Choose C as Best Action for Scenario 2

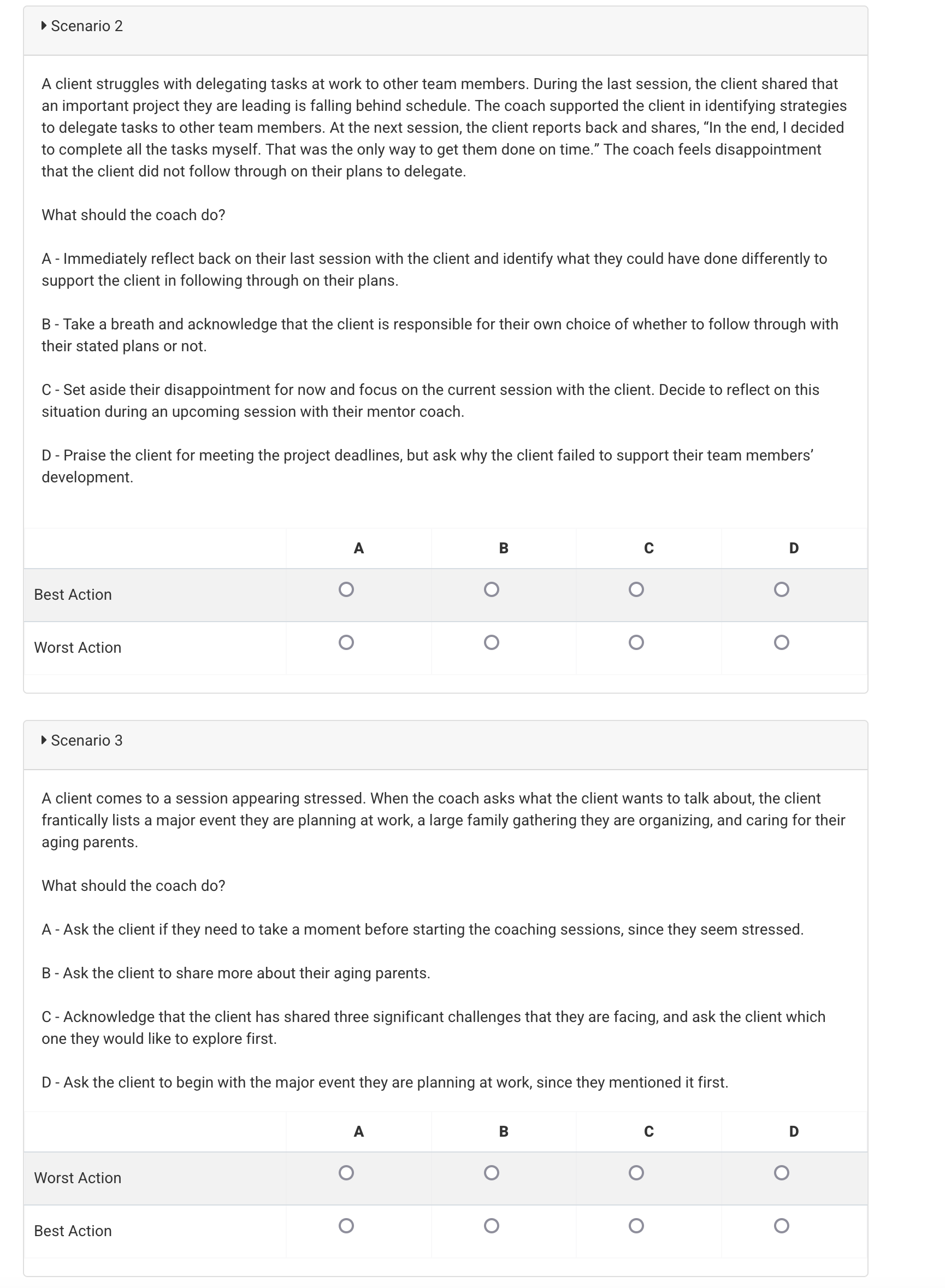(636, 590)
